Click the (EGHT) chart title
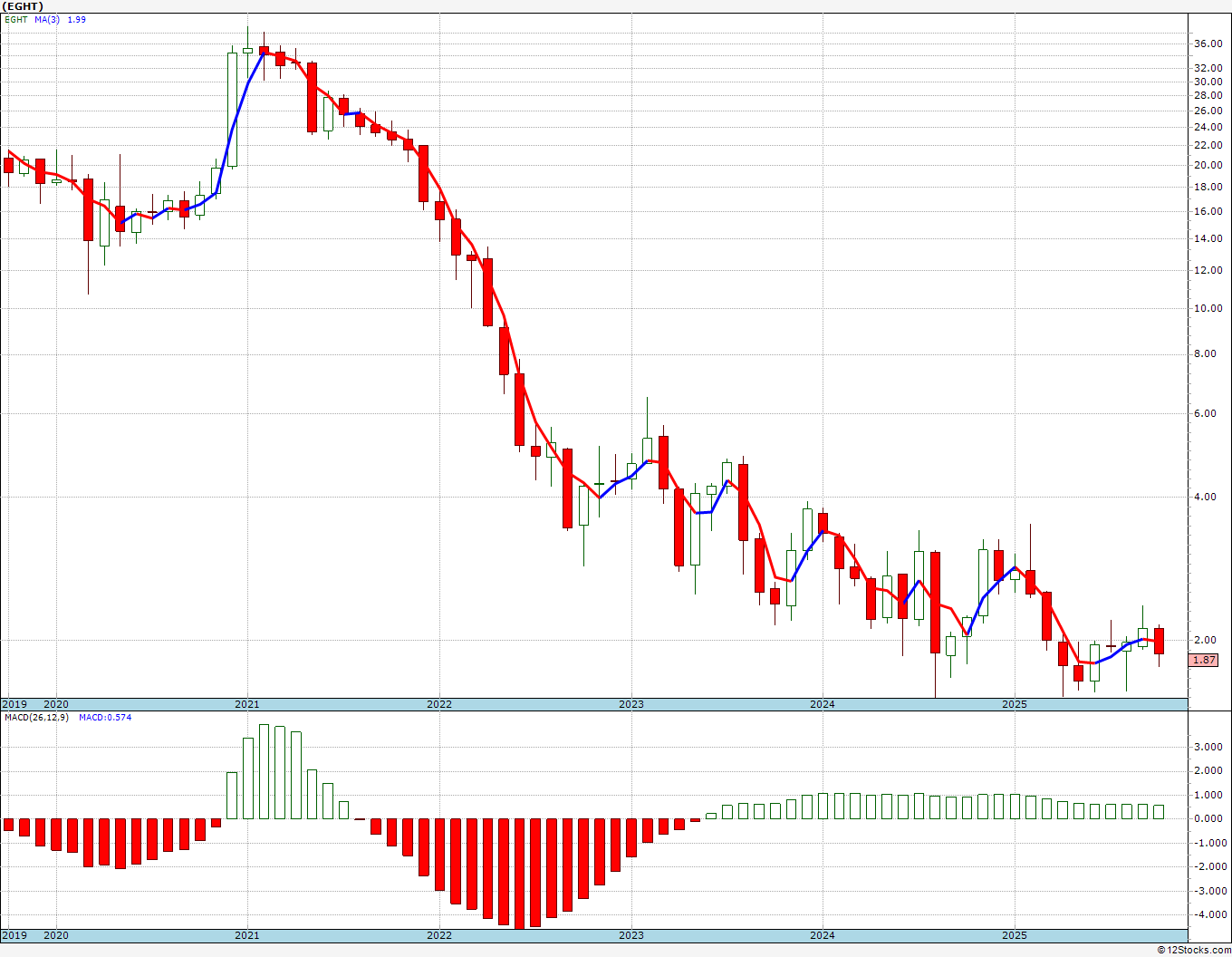The width and height of the screenshot is (1232, 957). click(23, 6)
